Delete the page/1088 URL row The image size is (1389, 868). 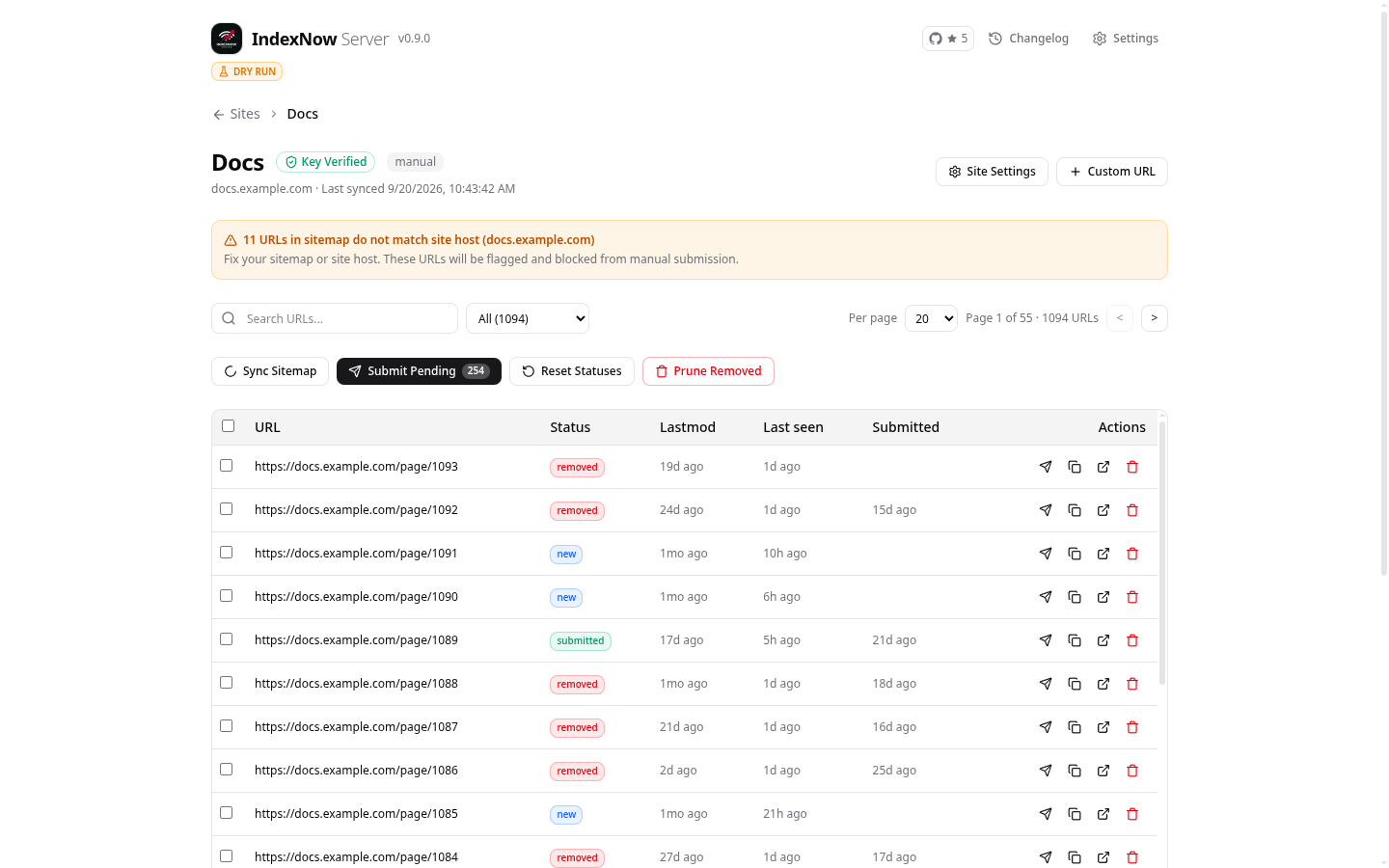tap(1132, 684)
